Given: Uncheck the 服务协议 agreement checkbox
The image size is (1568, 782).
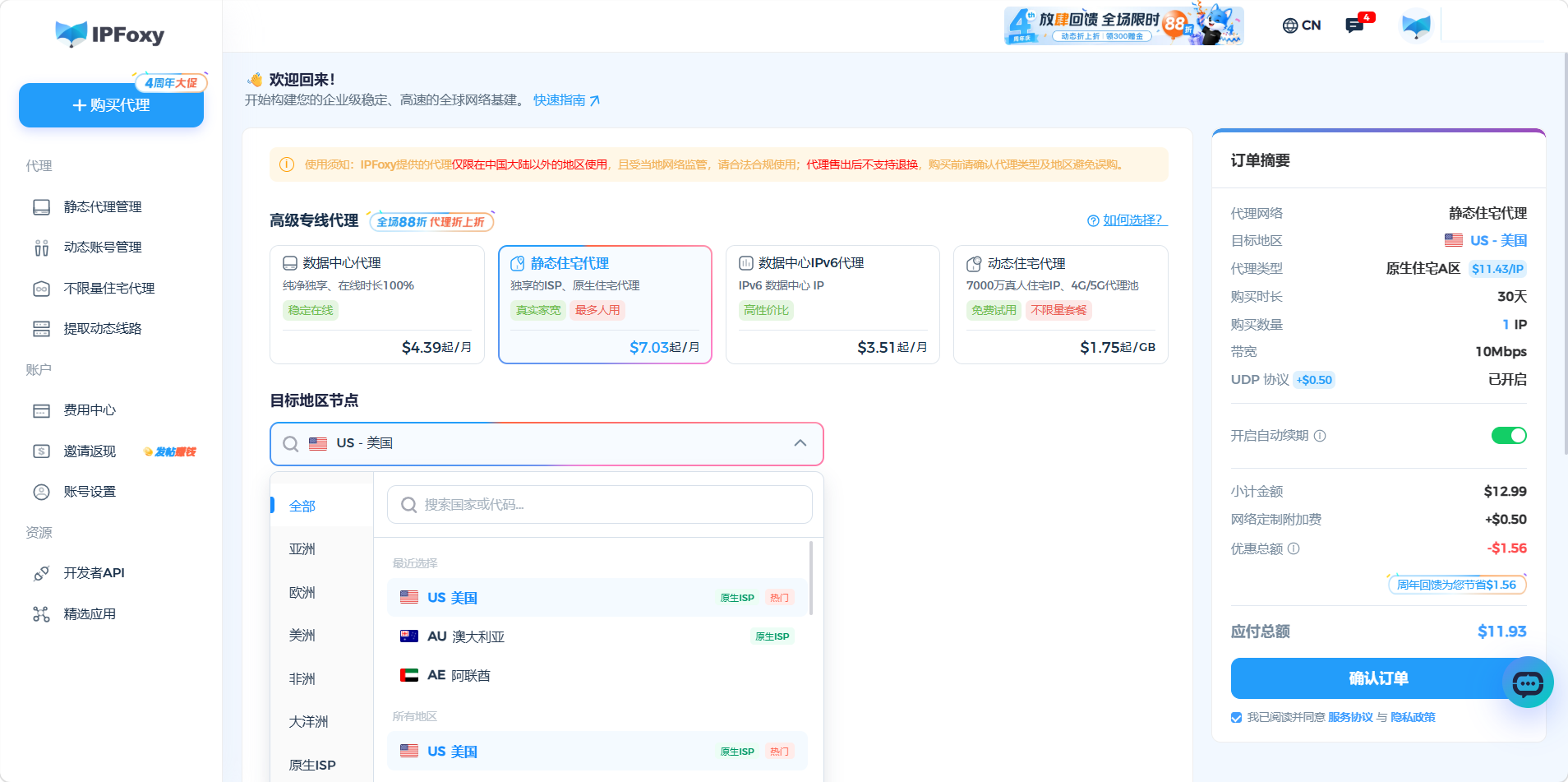Looking at the screenshot, I should 1236,717.
